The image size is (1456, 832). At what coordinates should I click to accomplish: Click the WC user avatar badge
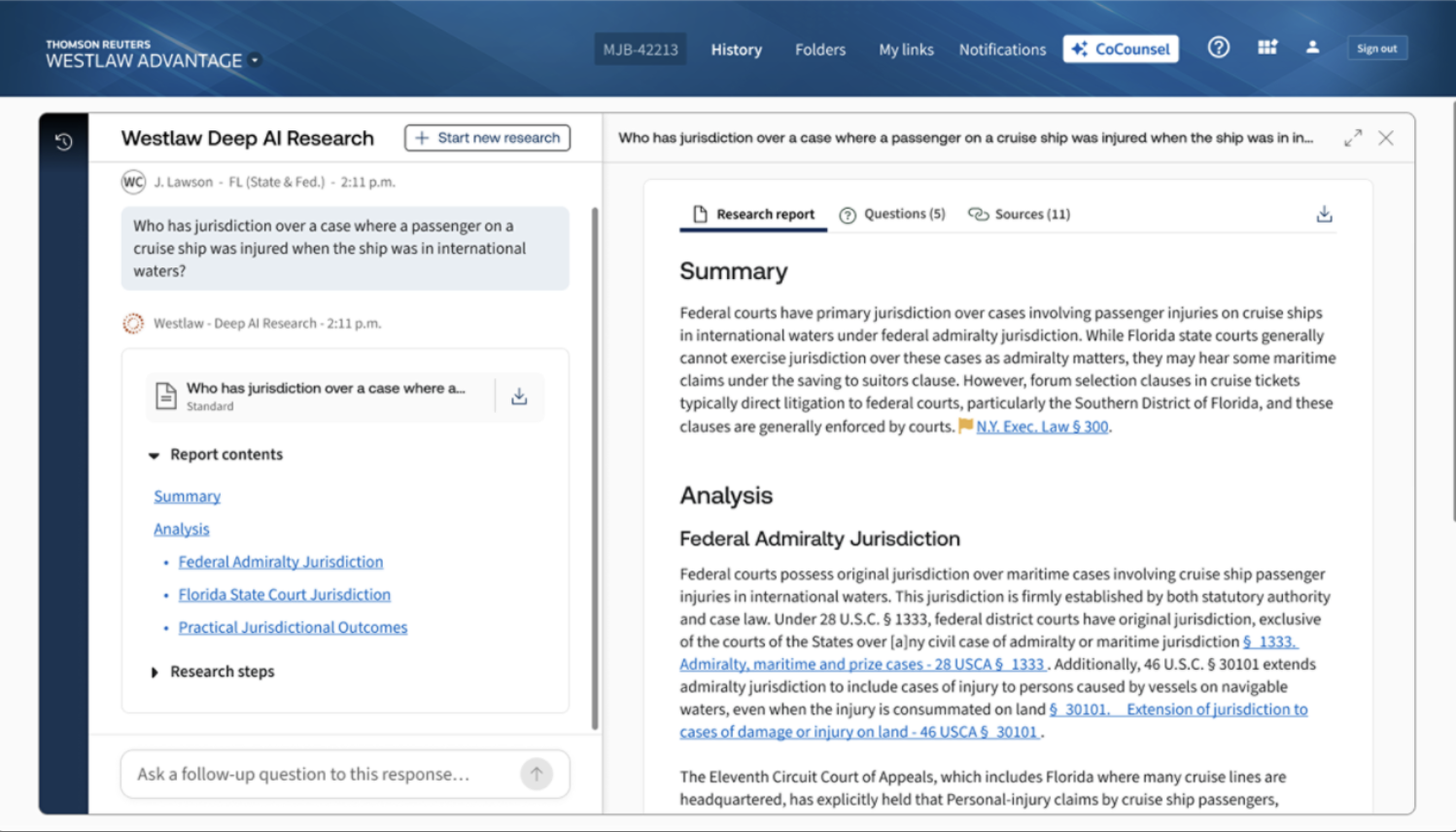tap(133, 182)
